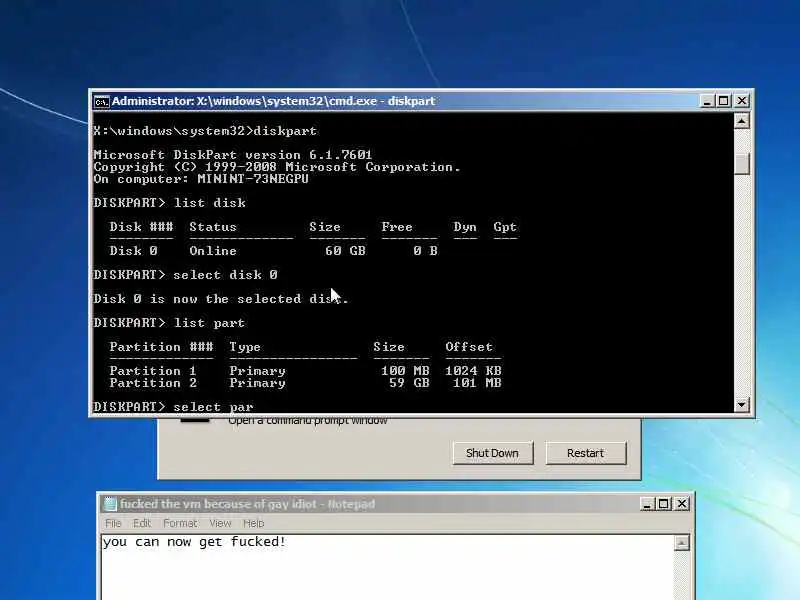800x600 pixels.
Task: Open the Notepad Format menu
Action: (180, 523)
